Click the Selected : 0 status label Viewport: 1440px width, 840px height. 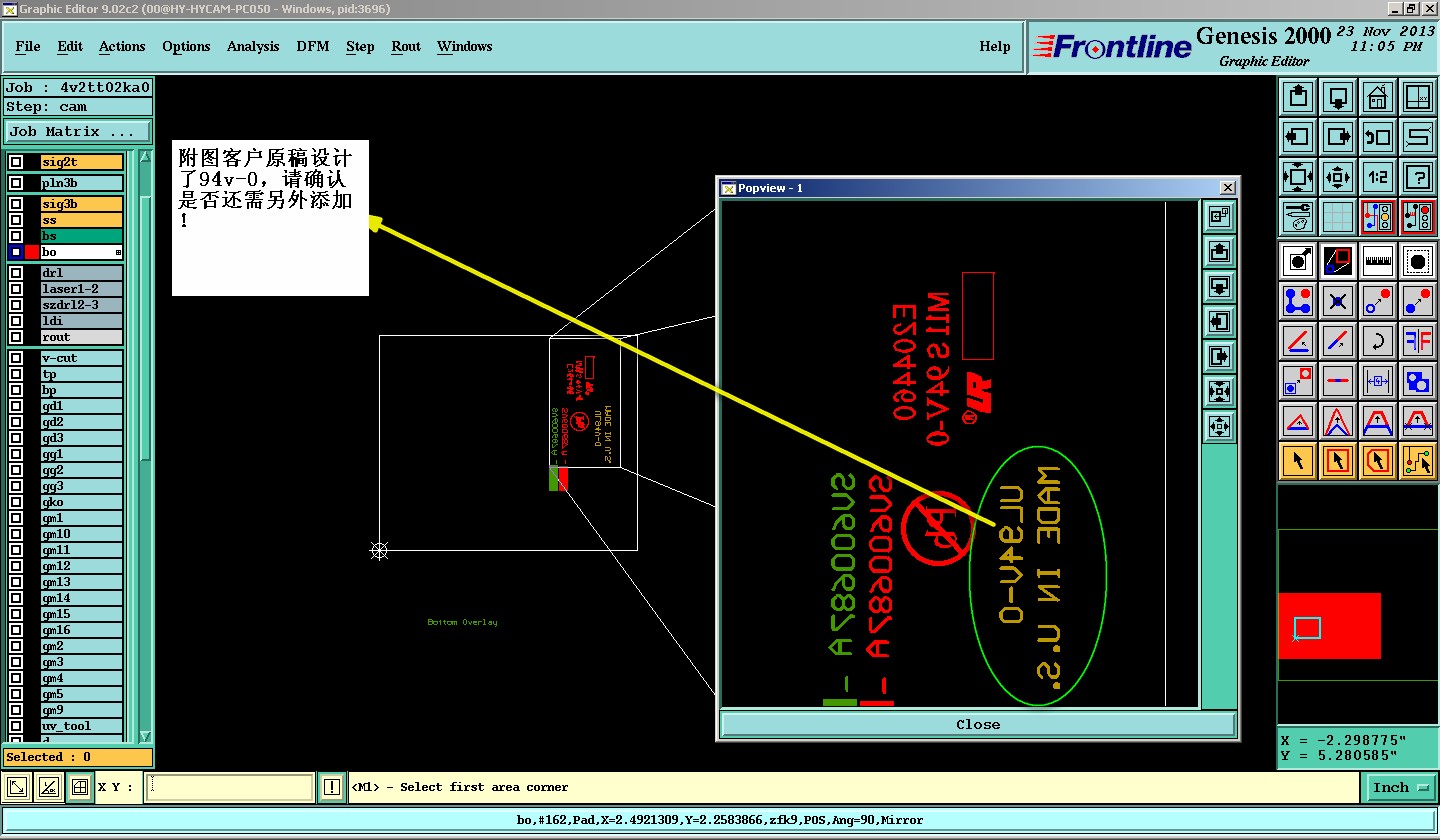pyautogui.click(x=78, y=757)
